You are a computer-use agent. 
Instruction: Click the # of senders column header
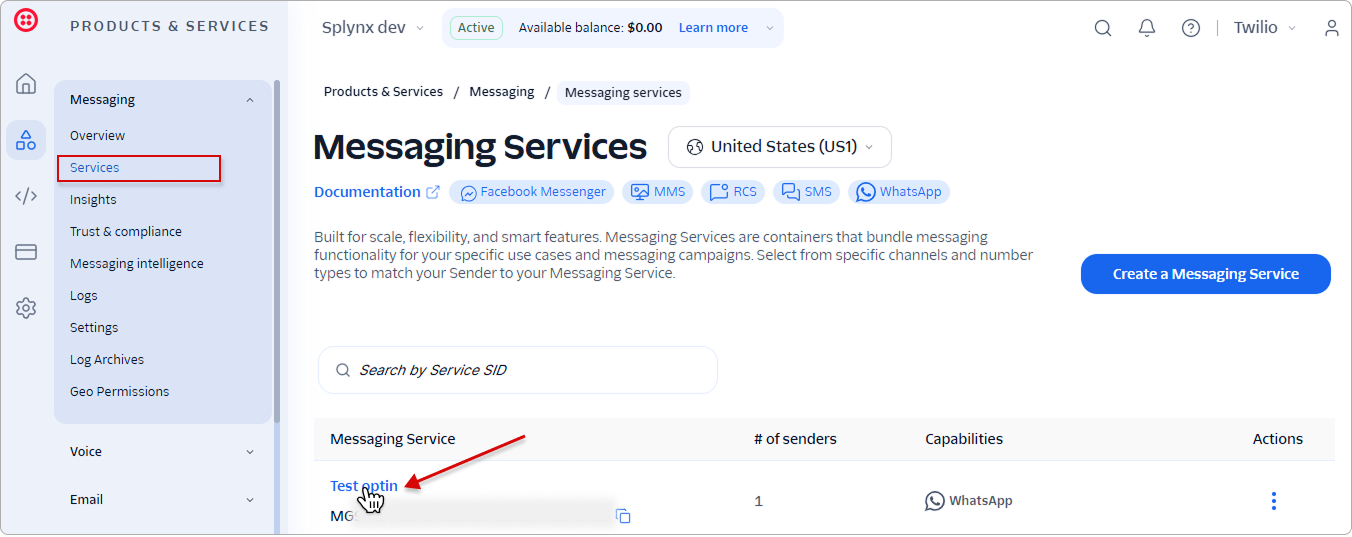click(795, 439)
